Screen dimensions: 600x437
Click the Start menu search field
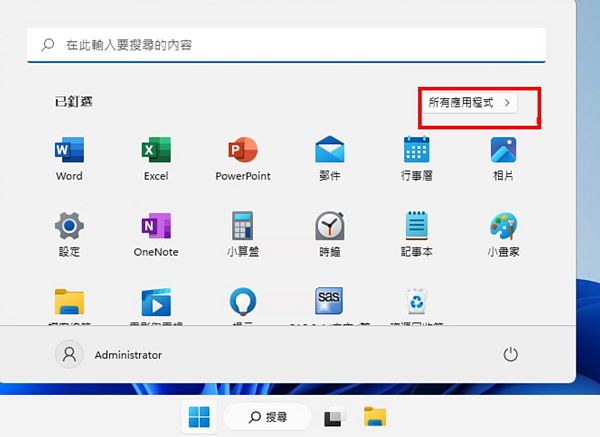(x=286, y=45)
